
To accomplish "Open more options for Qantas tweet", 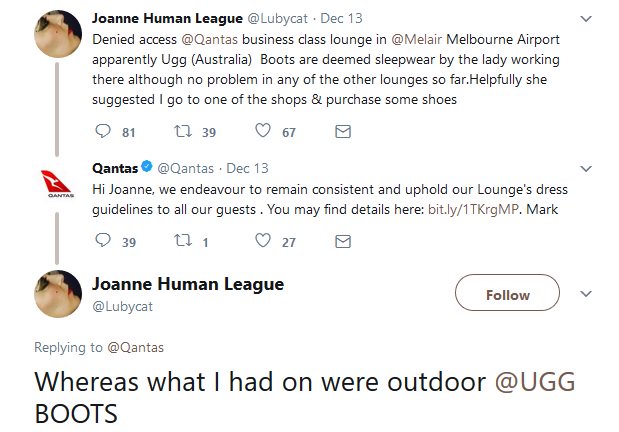I will pyautogui.click(x=587, y=169).
